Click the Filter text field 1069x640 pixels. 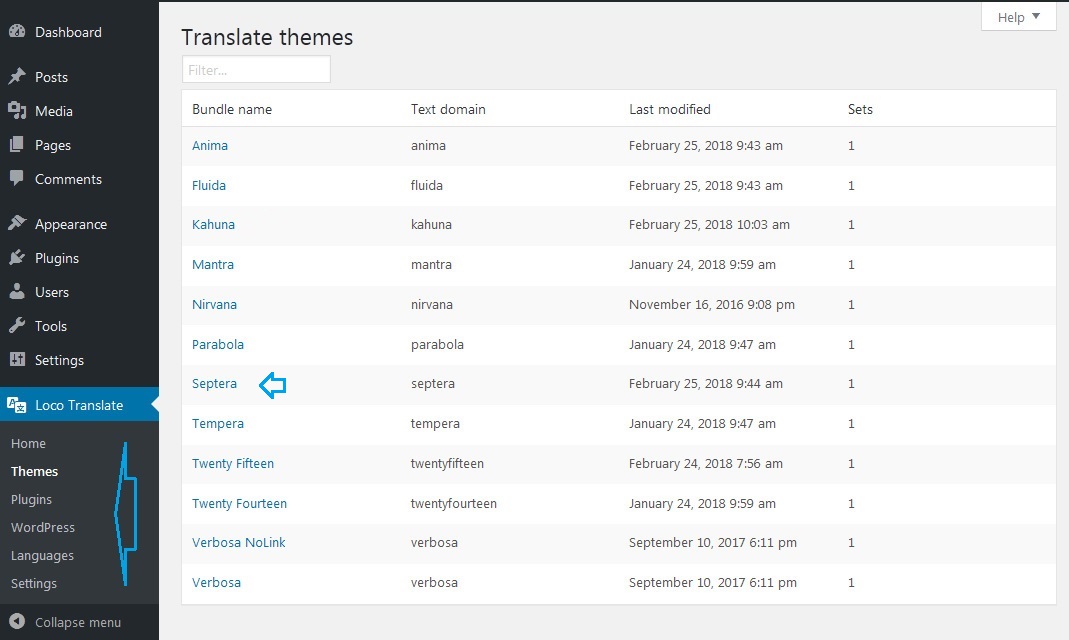point(256,70)
